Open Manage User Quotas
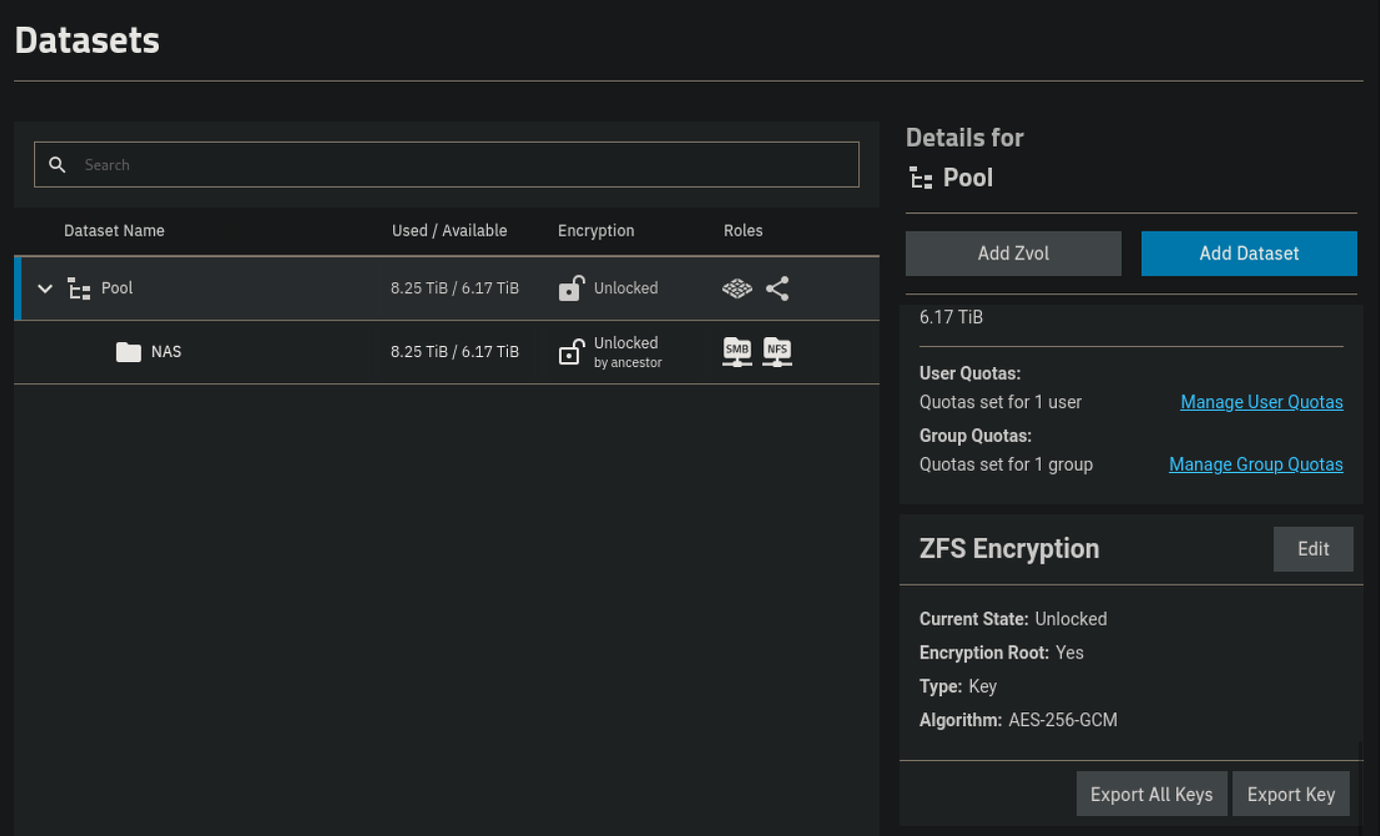Screen dimensions: 1380x836 pyautogui.click(x=1261, y=401)
